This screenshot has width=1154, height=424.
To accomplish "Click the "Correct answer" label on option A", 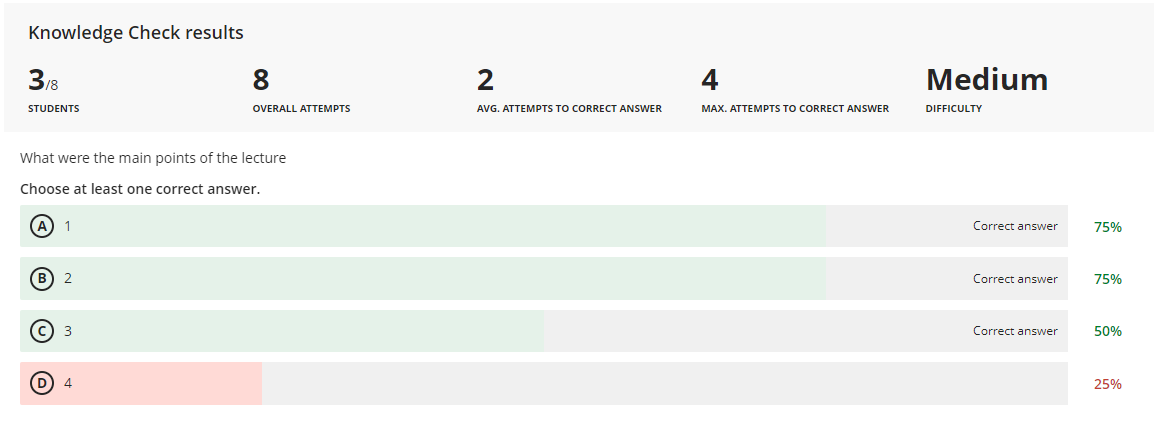I will pos(1015,226).
